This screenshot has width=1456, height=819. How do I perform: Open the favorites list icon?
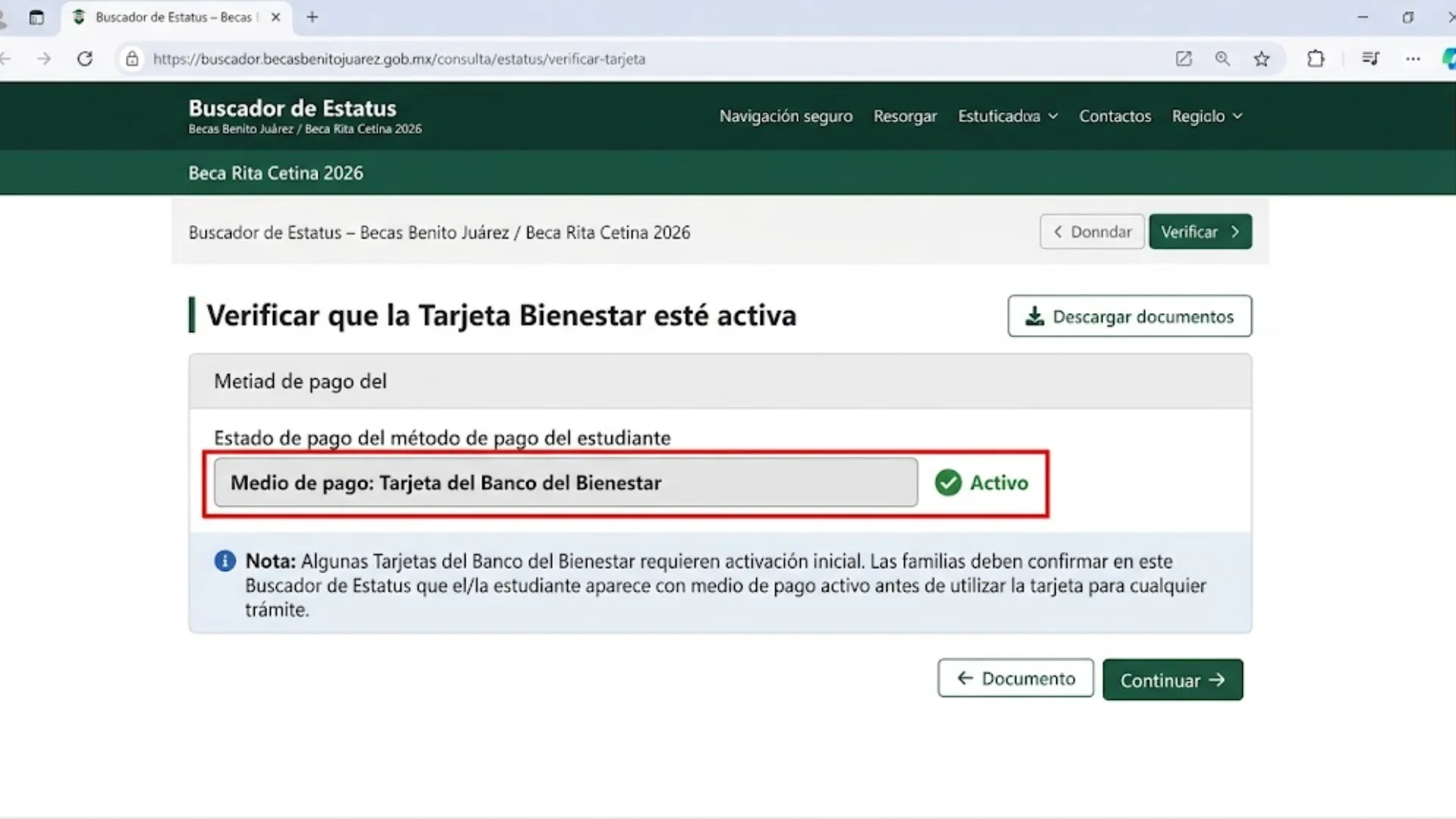pos(1370,58)
